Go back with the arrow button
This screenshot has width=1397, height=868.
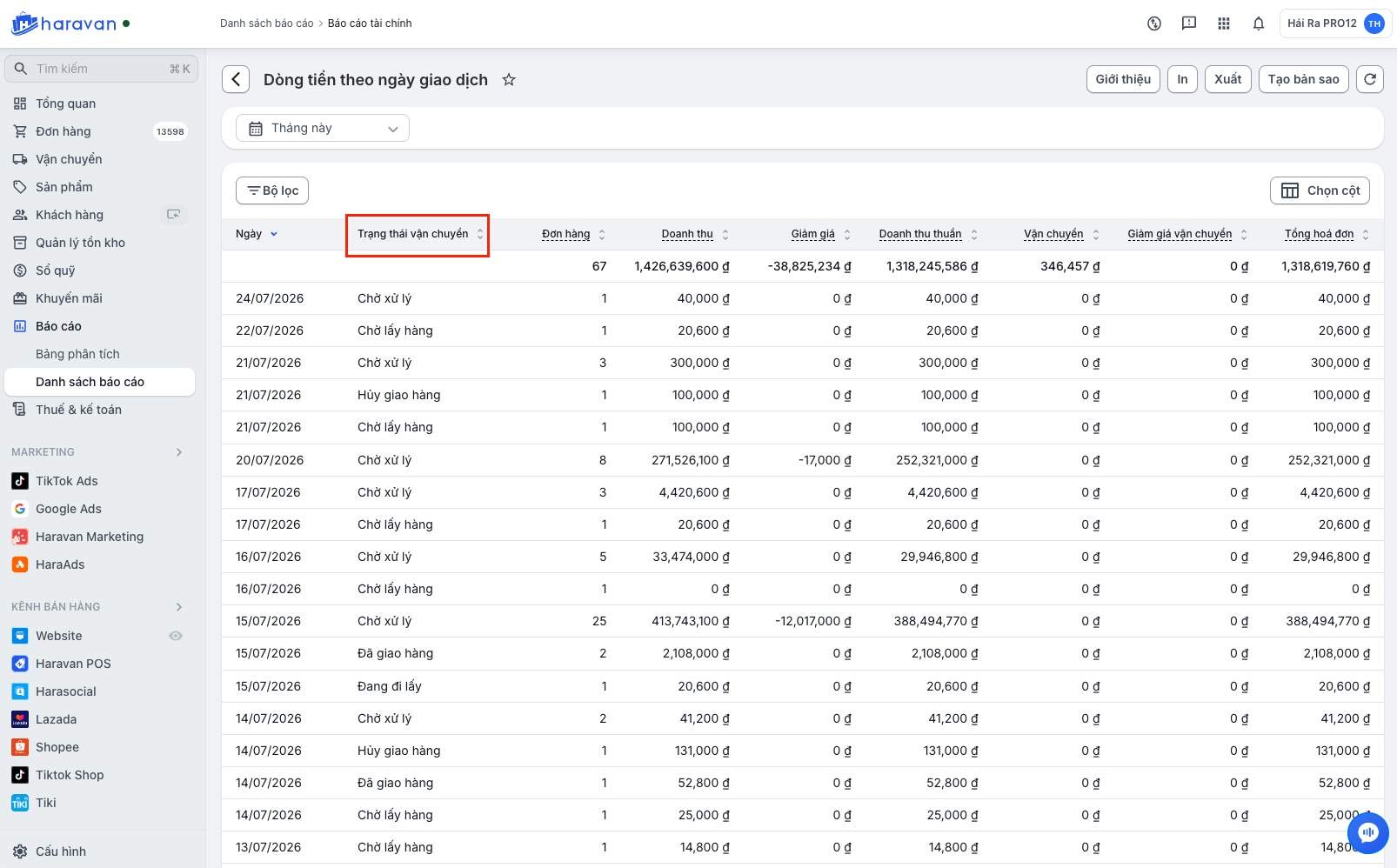(236, 79)
